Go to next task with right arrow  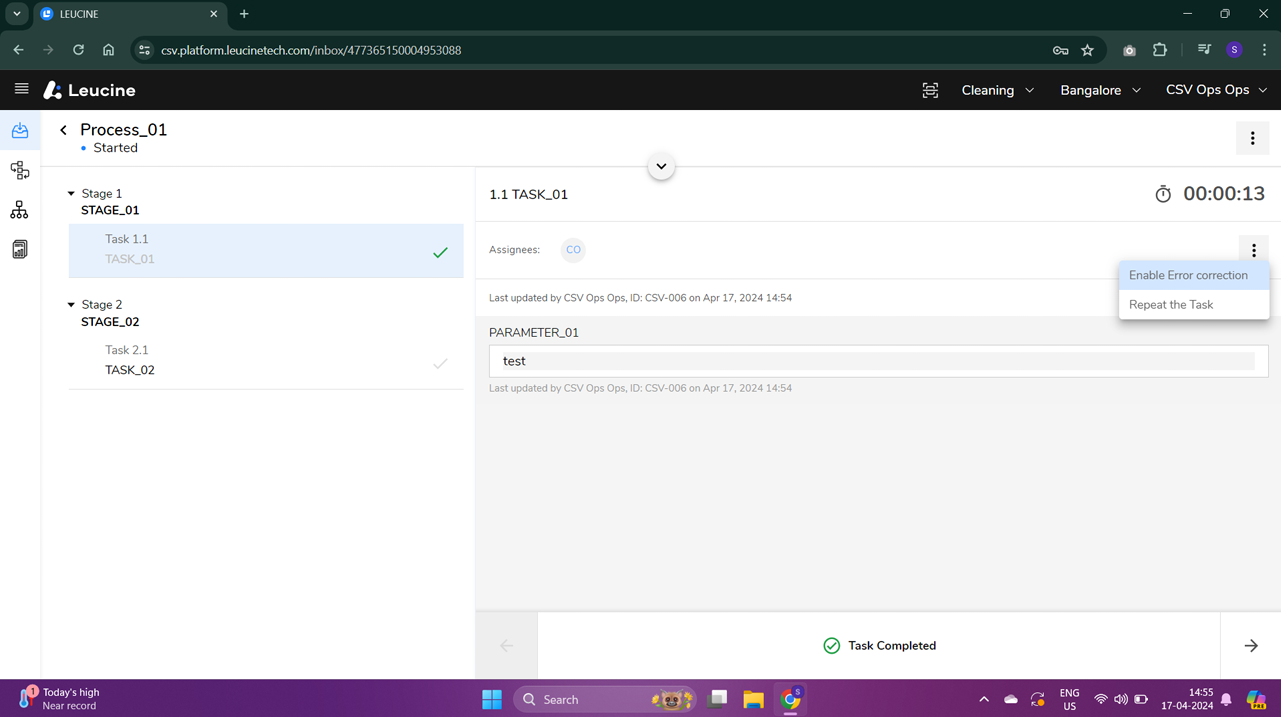[1251, 646]
